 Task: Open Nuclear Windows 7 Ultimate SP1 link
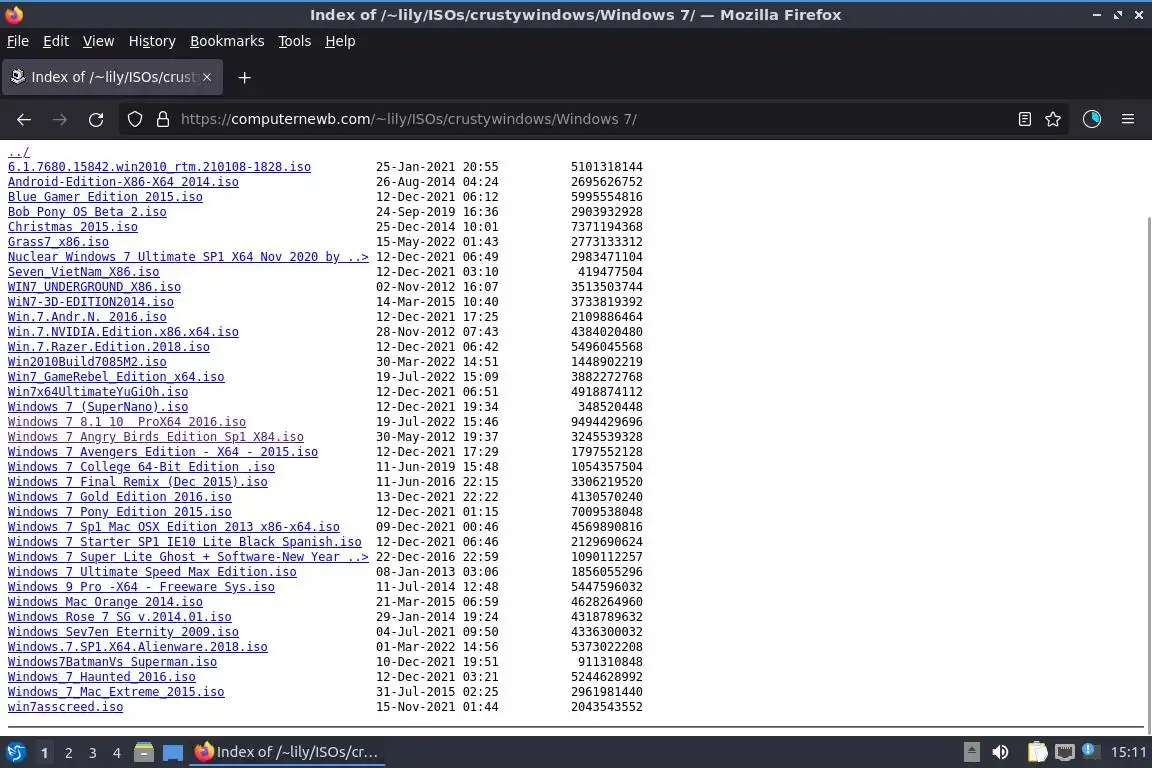pos(188,256)
